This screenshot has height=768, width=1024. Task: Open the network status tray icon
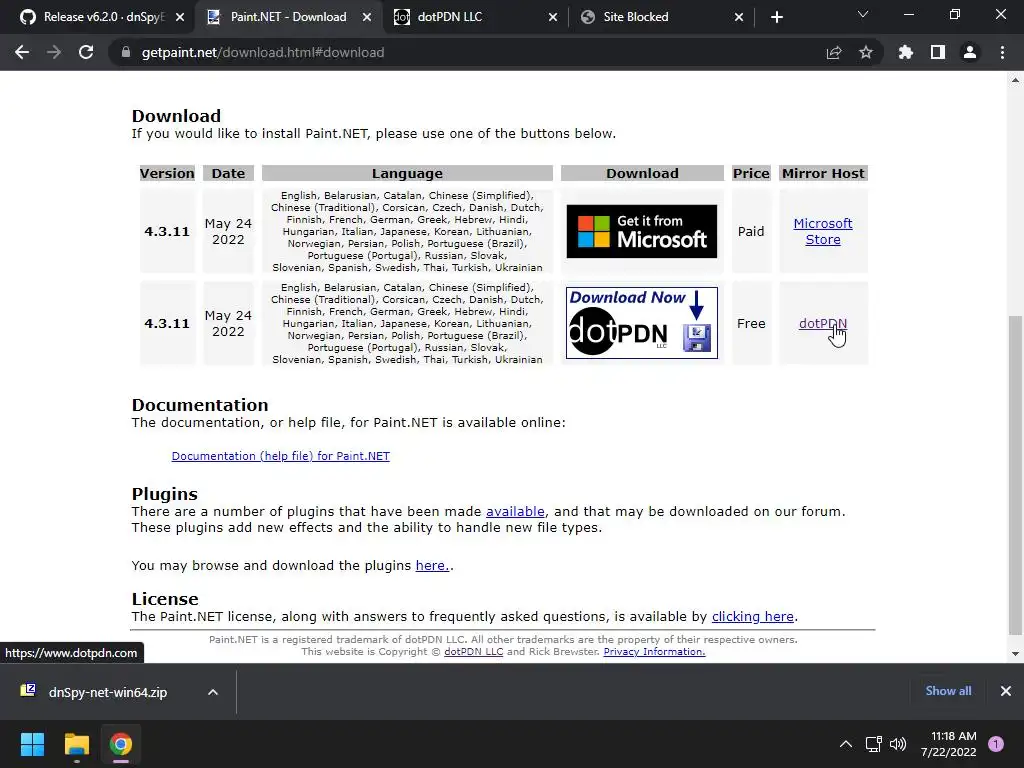click(x=873, y=744)
